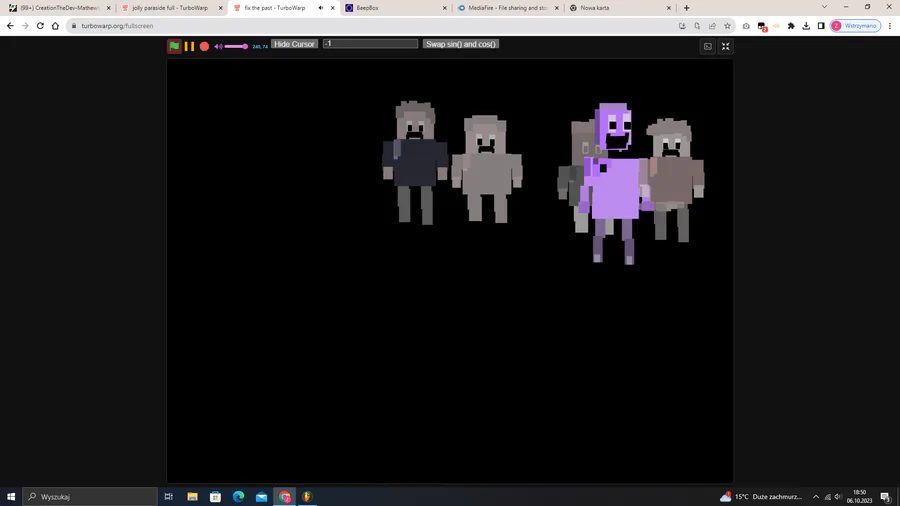Open Microsoft Store from the taskbar

(215, 497)
